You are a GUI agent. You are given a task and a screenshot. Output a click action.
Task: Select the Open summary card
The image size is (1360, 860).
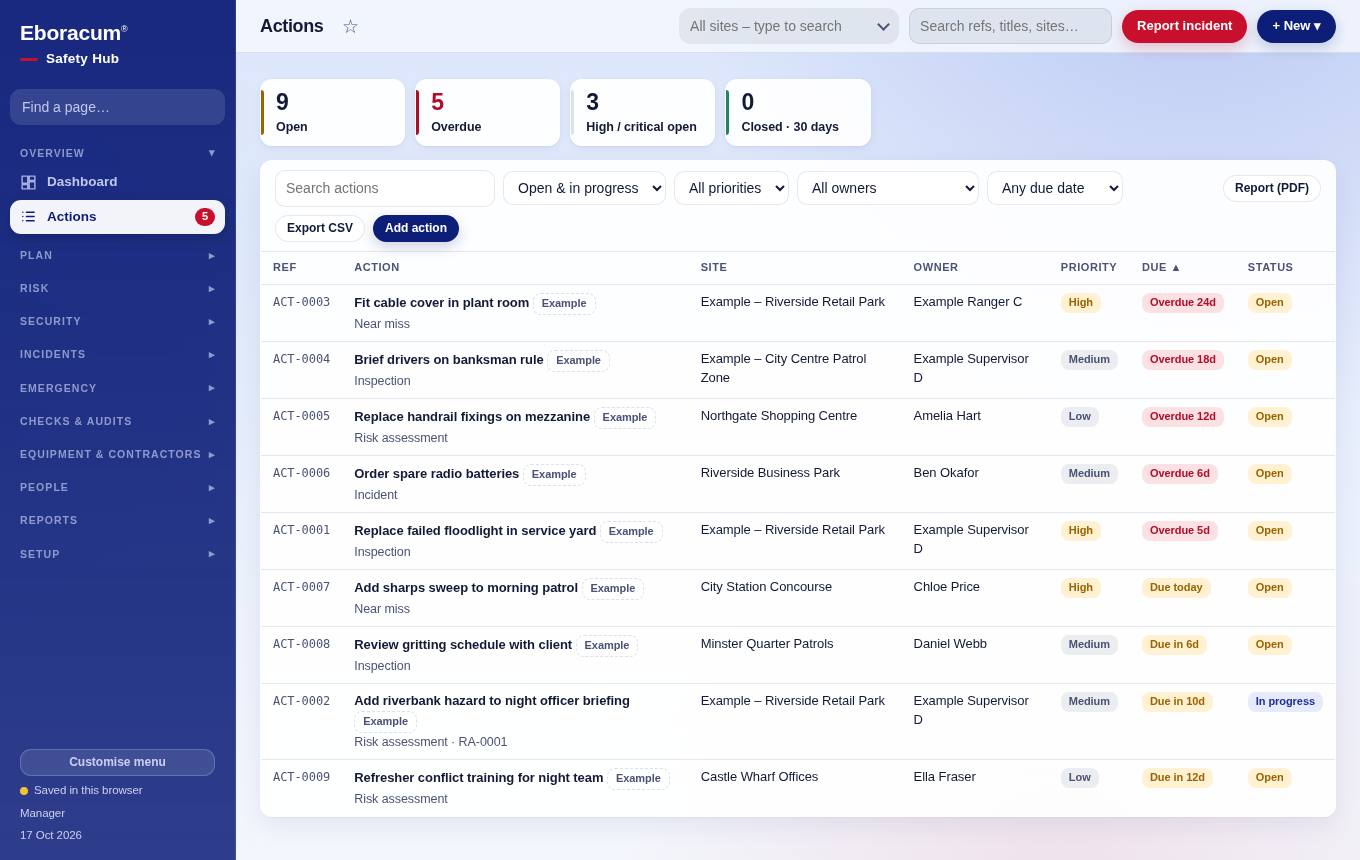pos(333,113)
